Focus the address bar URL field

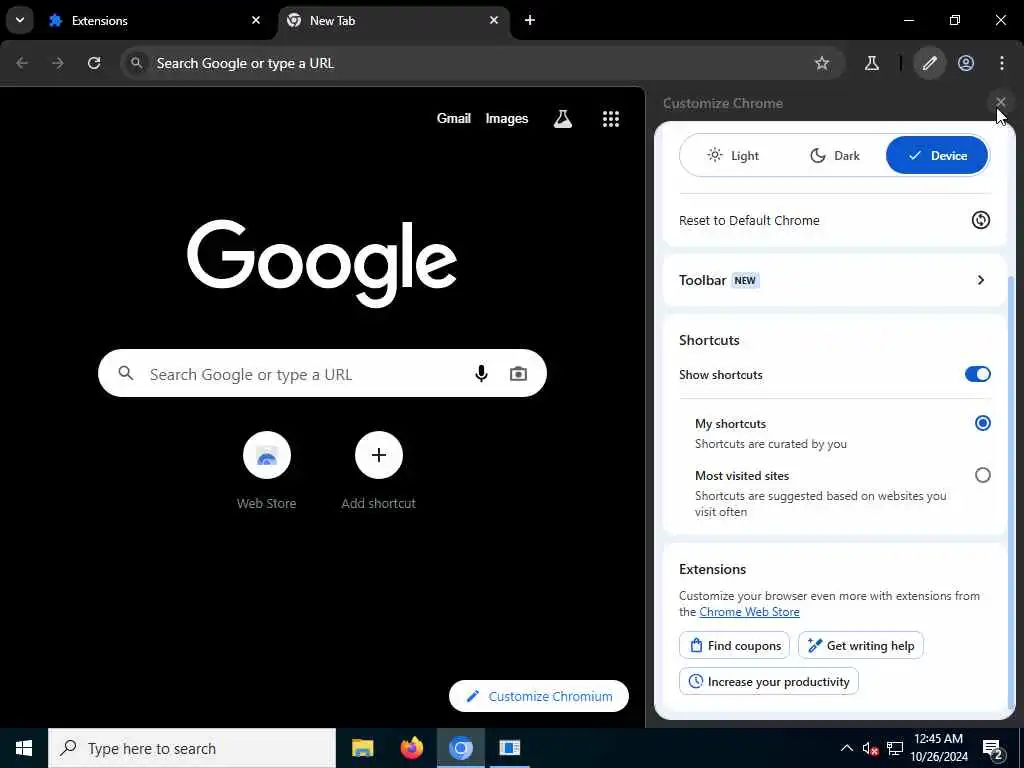pyautogui.click(x=480, y=63)
